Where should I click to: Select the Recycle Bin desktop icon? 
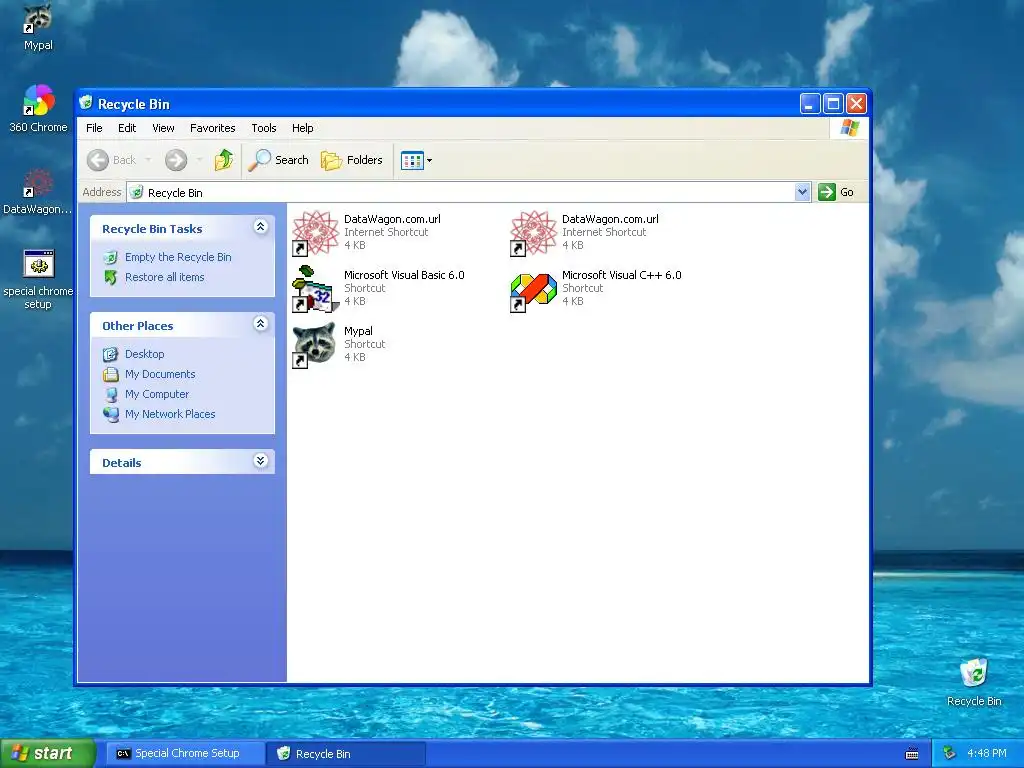point(974,673)
